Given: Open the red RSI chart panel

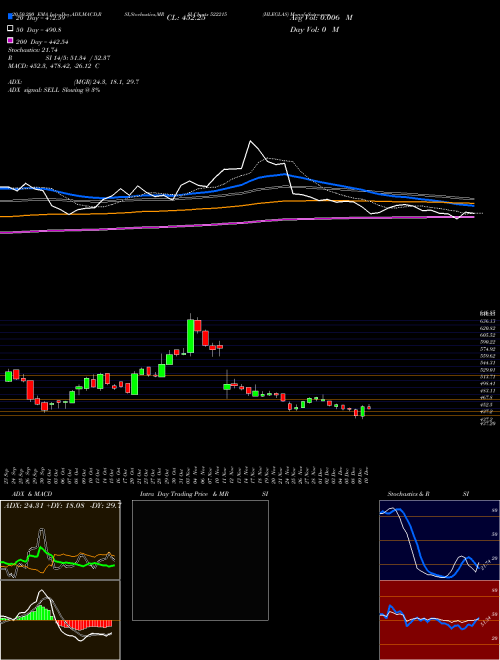Looking at the screenshot, I should coord(439,620).
